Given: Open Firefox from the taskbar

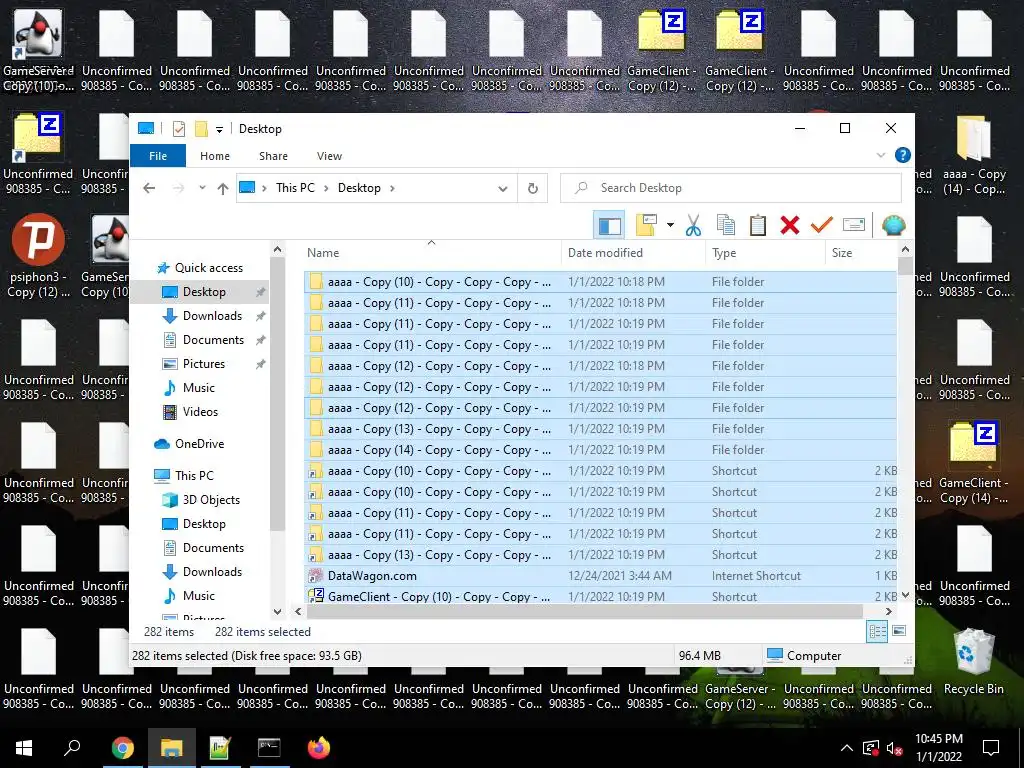Looking at the screenshot, I should [x=319, y=748].
